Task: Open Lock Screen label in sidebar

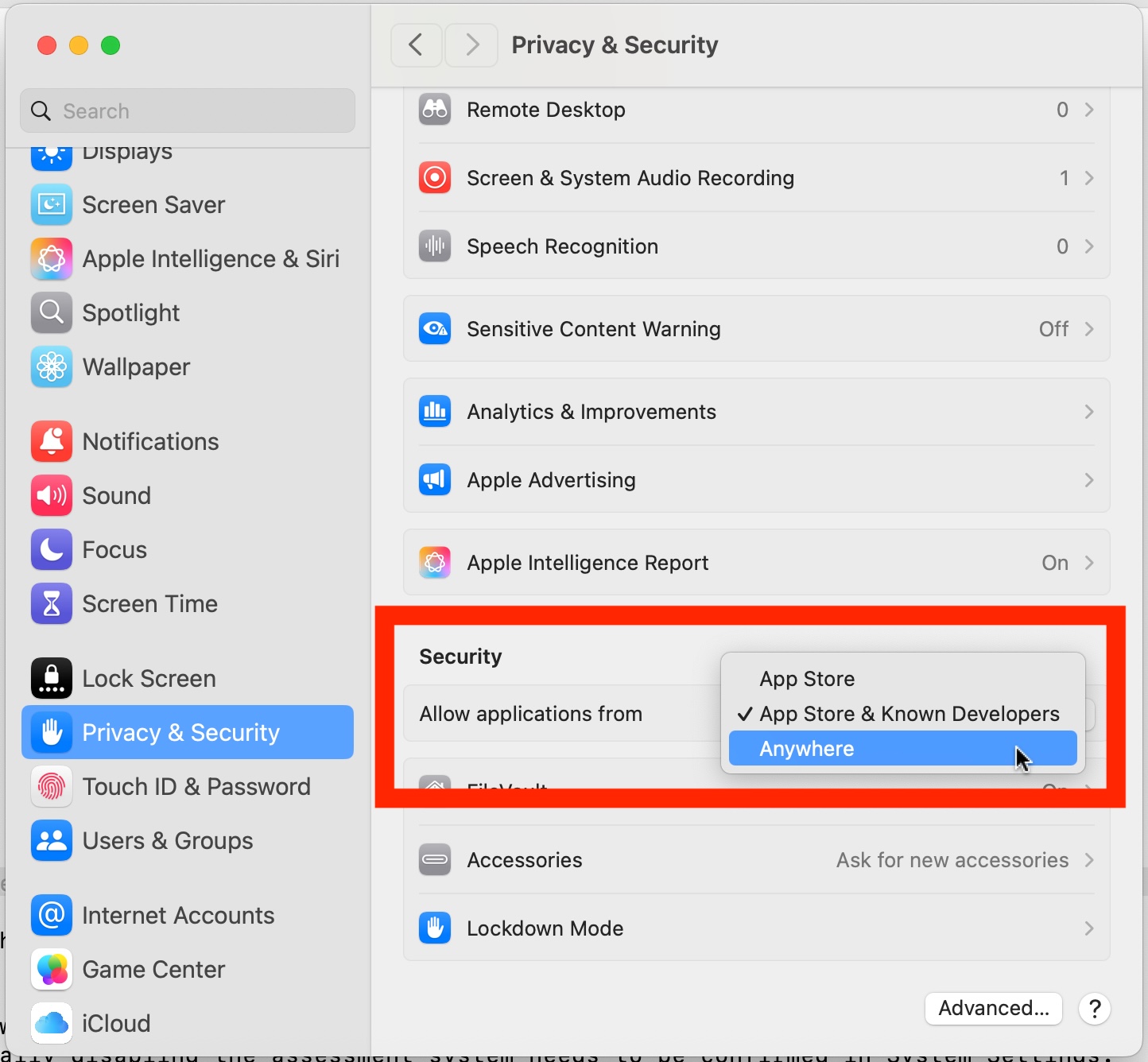Action: [149, 679]
